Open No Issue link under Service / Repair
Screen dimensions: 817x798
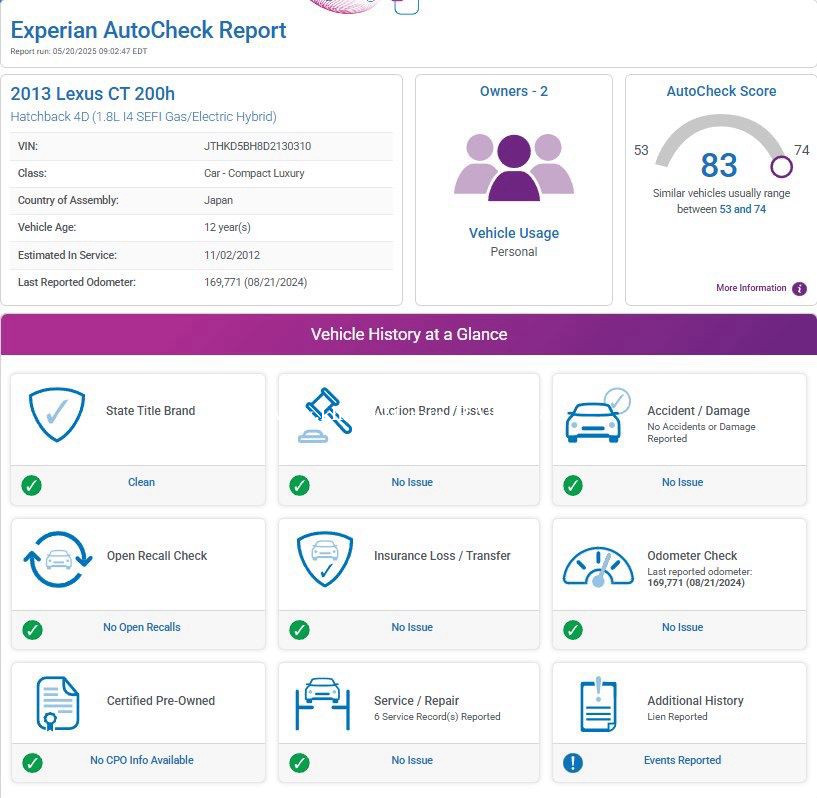pyautogui.click(x=412, y=760)
